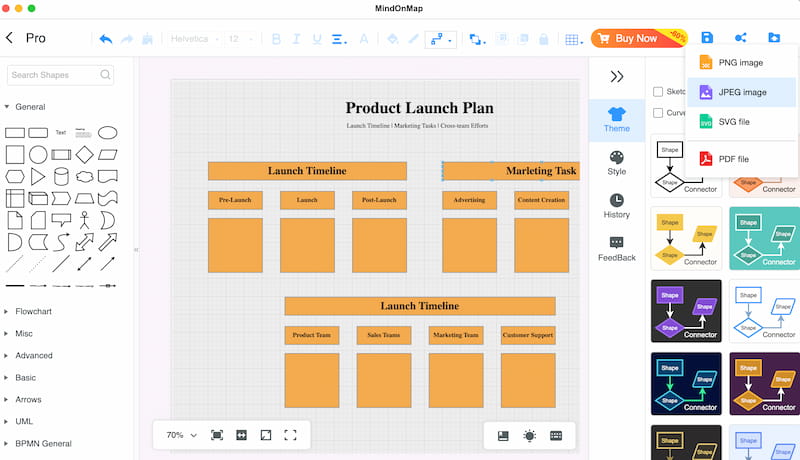Click the back arrow next to Pro

[x=9, y=38]
